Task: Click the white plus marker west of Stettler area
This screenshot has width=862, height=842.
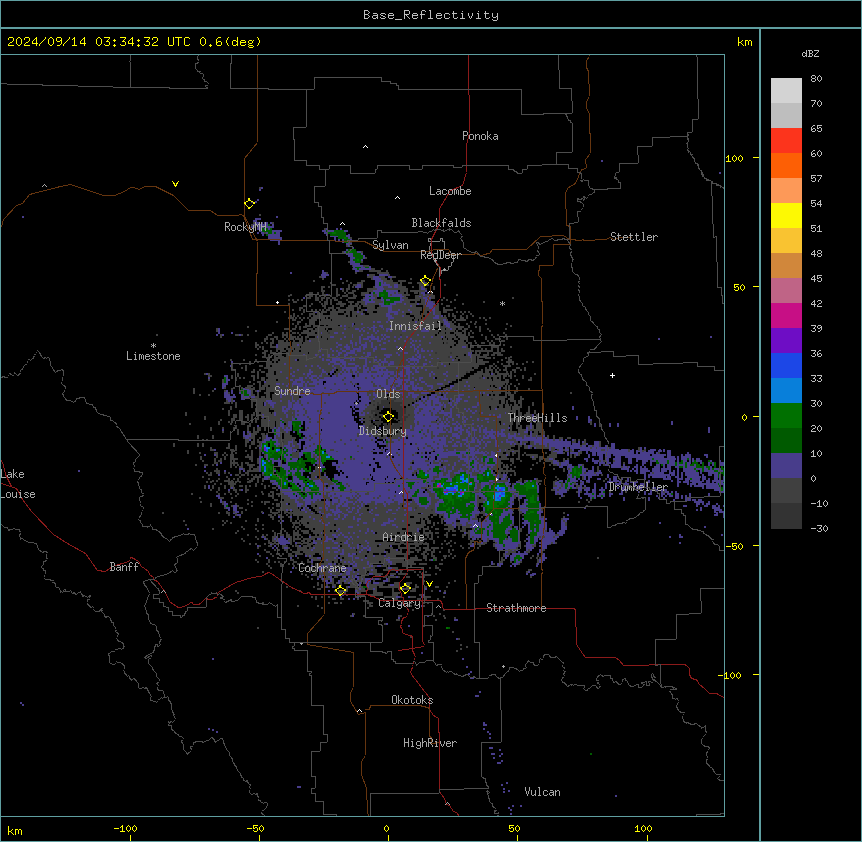Action: point(612,375)
